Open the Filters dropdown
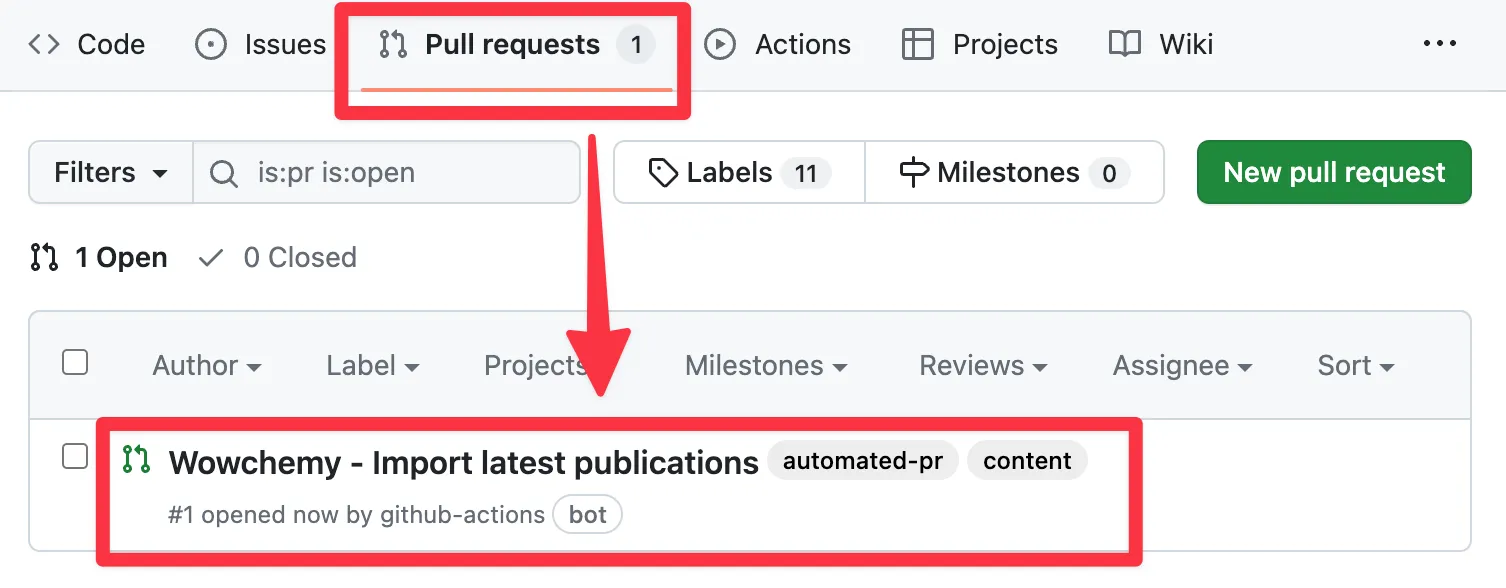1506x588 pixels. (110, 173)
